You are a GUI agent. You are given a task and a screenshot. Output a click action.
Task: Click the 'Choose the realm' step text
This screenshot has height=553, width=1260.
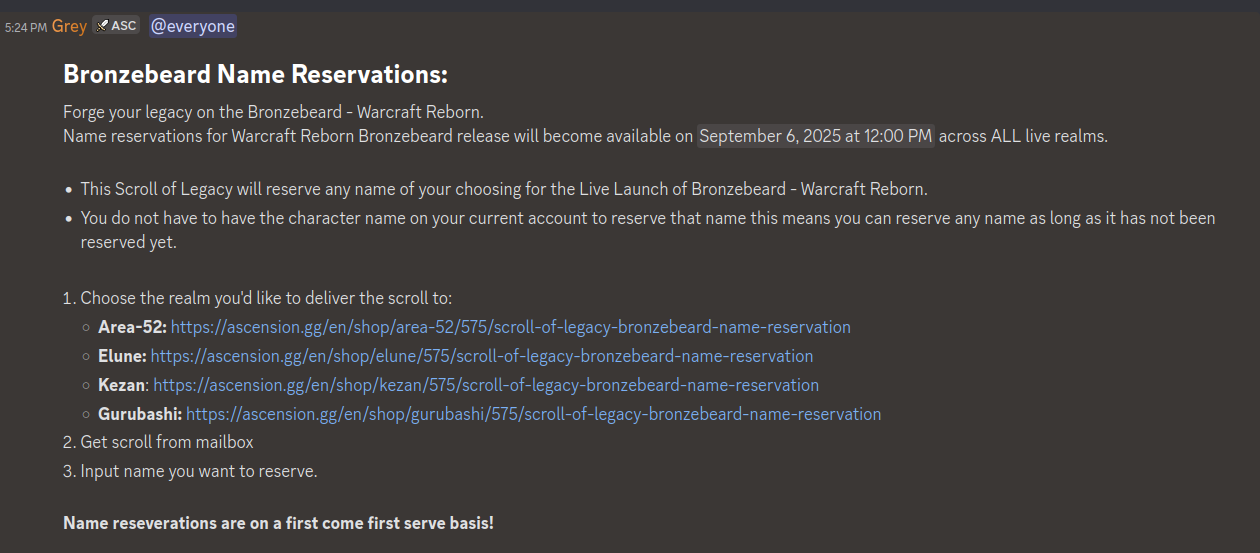tap(266, 298)
